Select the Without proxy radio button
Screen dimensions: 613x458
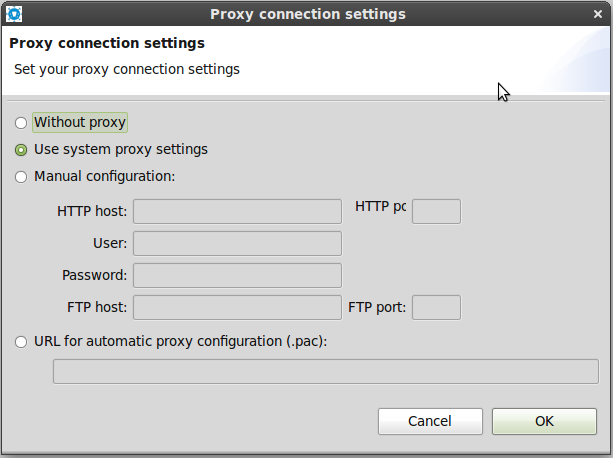[21, 123]
